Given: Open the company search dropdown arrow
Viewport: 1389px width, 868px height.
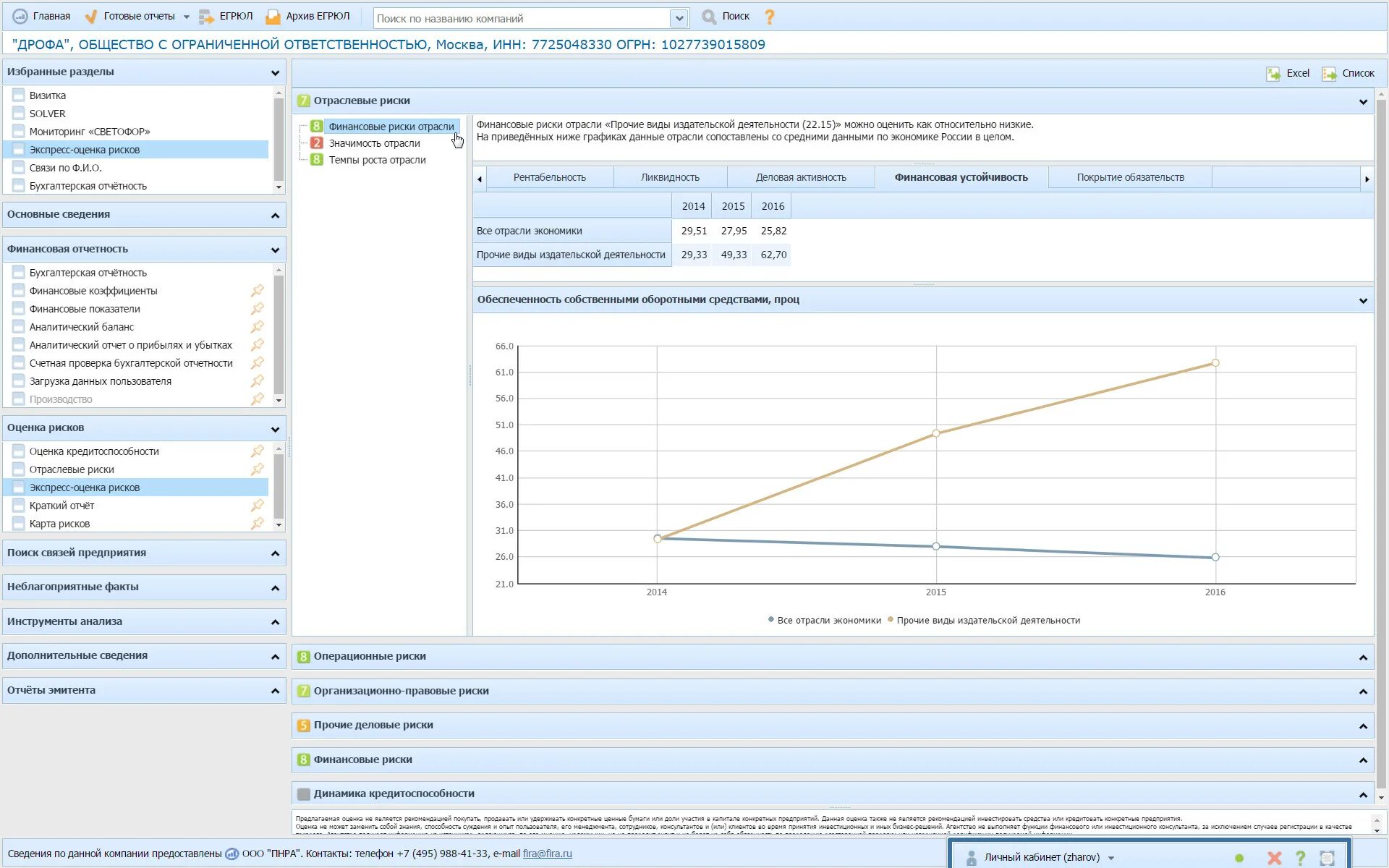Looking at the screenshot, I should pos(679,18).
